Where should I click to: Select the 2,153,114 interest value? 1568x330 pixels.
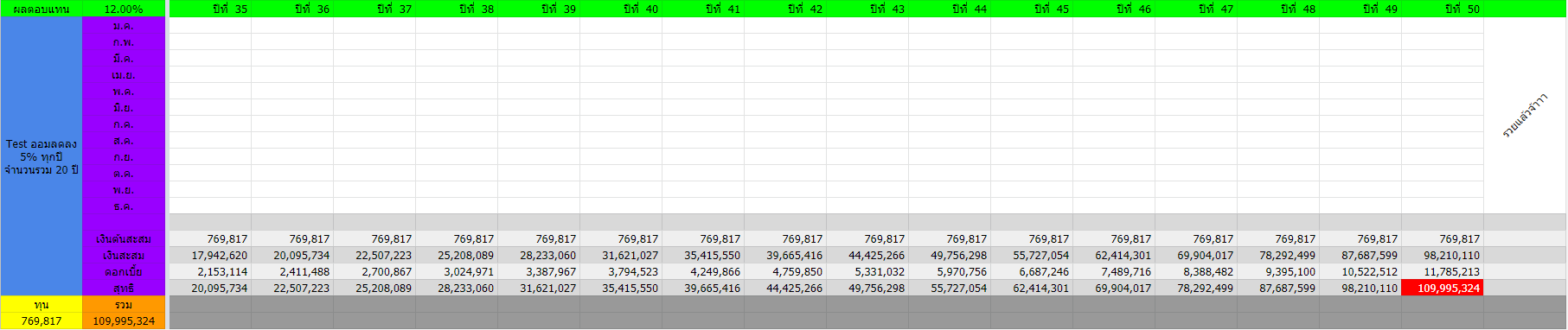click(210, 271)
